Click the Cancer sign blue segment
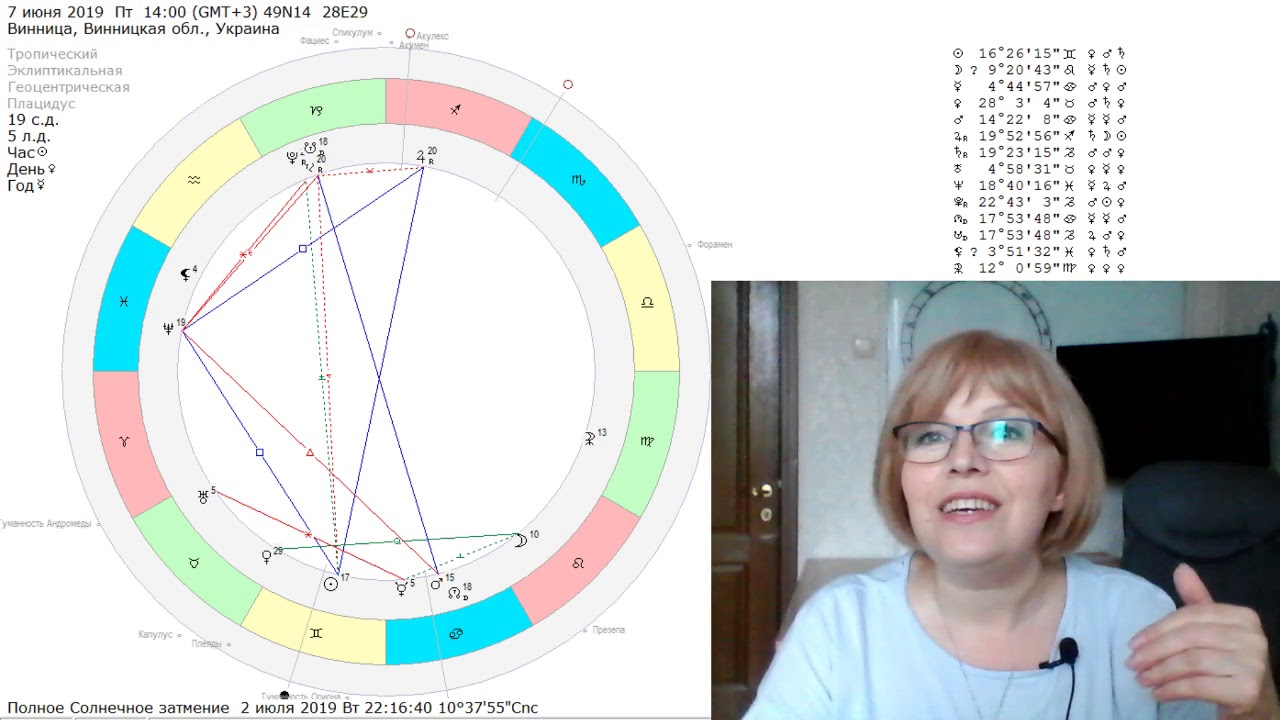Viewport: 1280px width, 720px height. tap(457, 634)
